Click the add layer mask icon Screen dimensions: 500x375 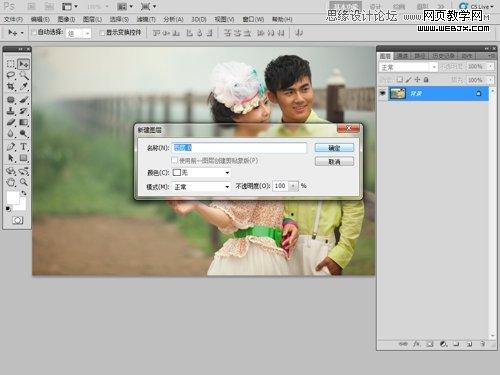click(x=430, y=344)
